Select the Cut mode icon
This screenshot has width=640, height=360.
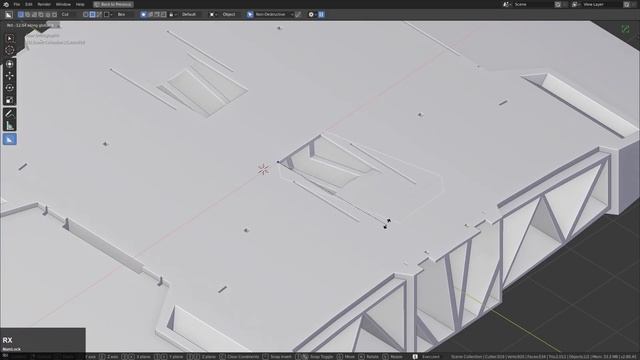point(21,15)
